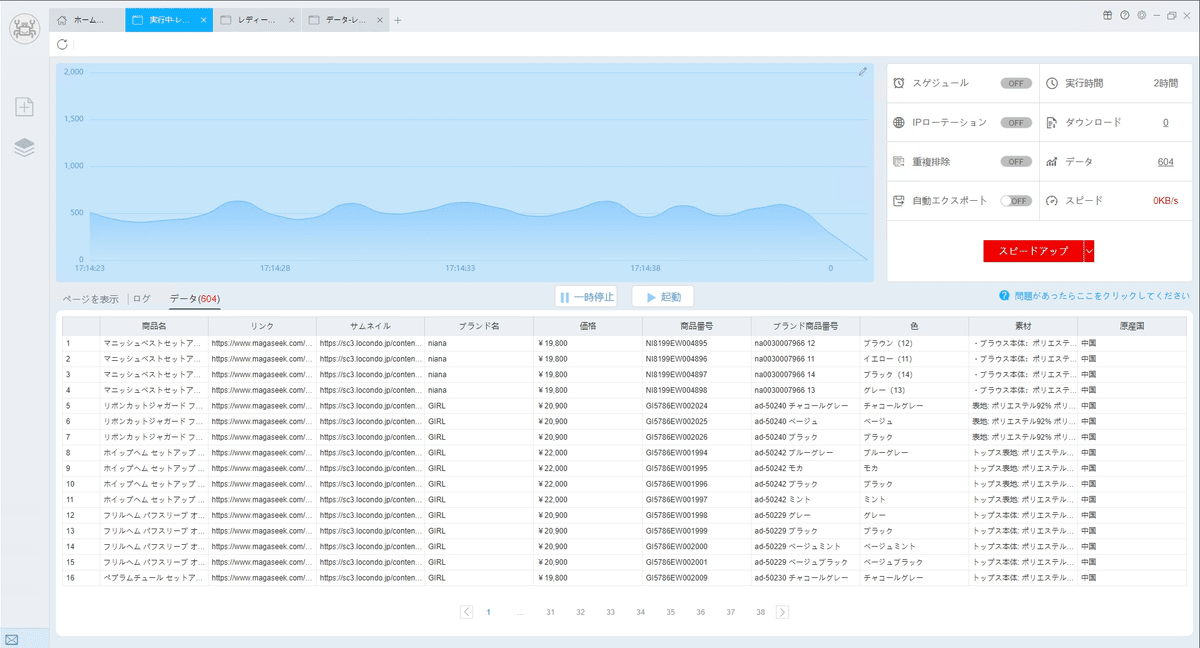Click product number NI8199EW004895 cell
Image resolution: width=1200 pixels, height=648 pixels.
[696, 343]
